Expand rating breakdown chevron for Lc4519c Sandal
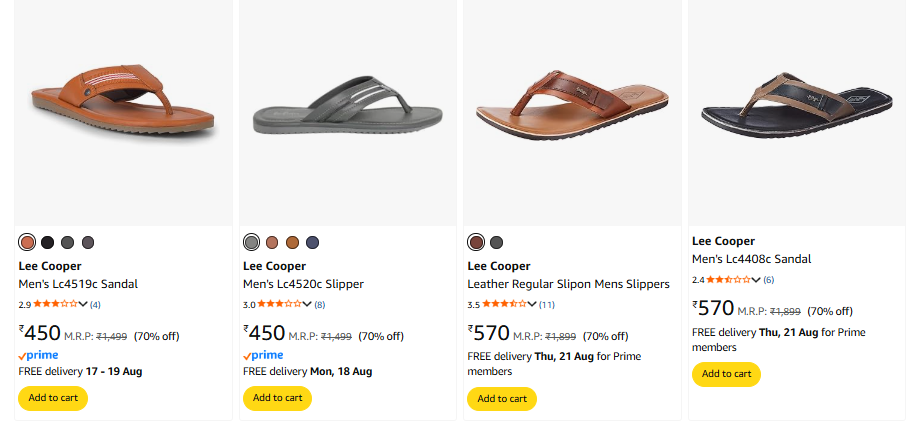Image resolution: width=908 pixels, height=424 pixels. (x=83, y=304)
